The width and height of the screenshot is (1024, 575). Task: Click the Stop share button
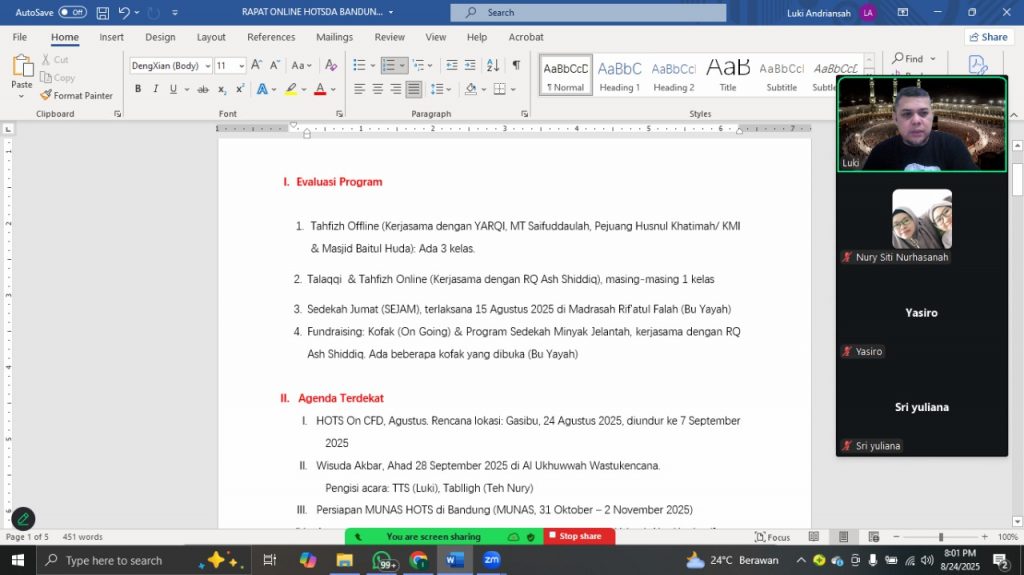[x=579, y=536]
